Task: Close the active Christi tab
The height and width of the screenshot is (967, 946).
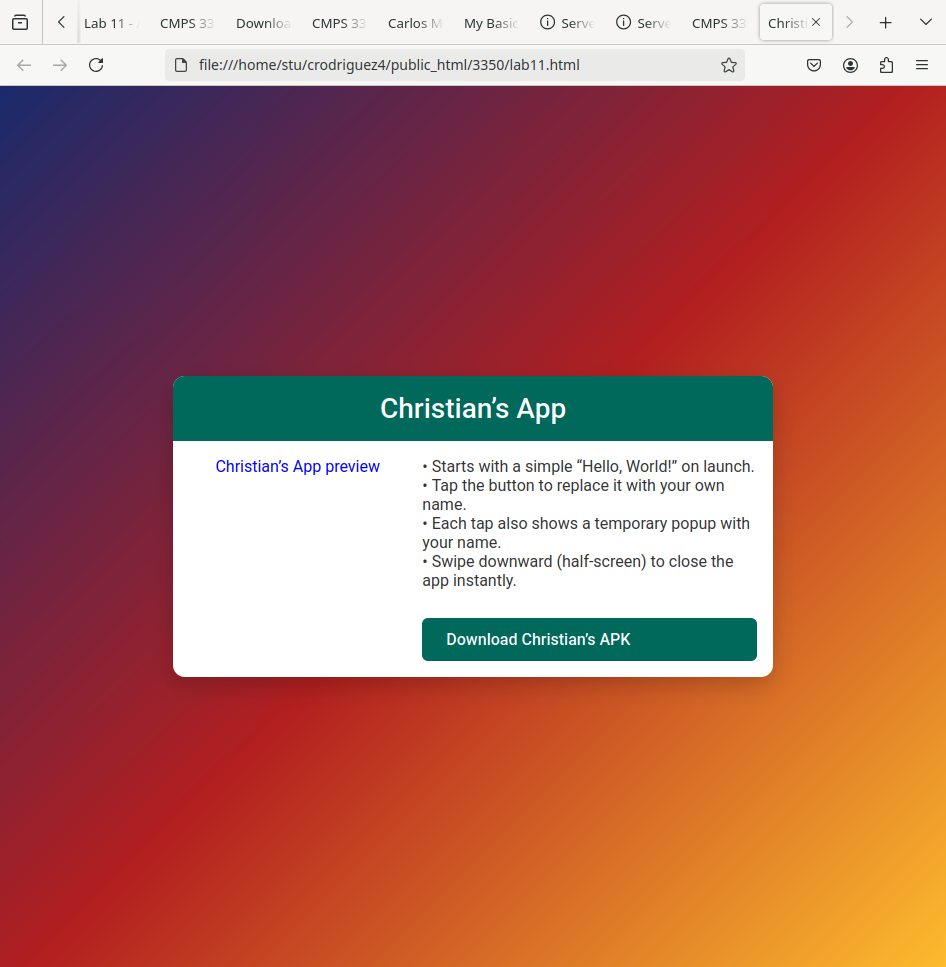Action: pos(816,22)
